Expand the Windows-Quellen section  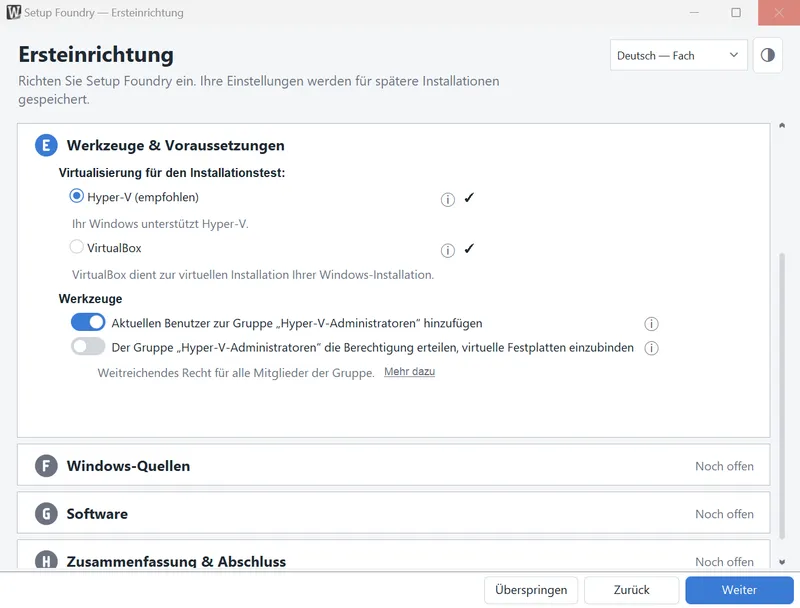tap(393, 465)
